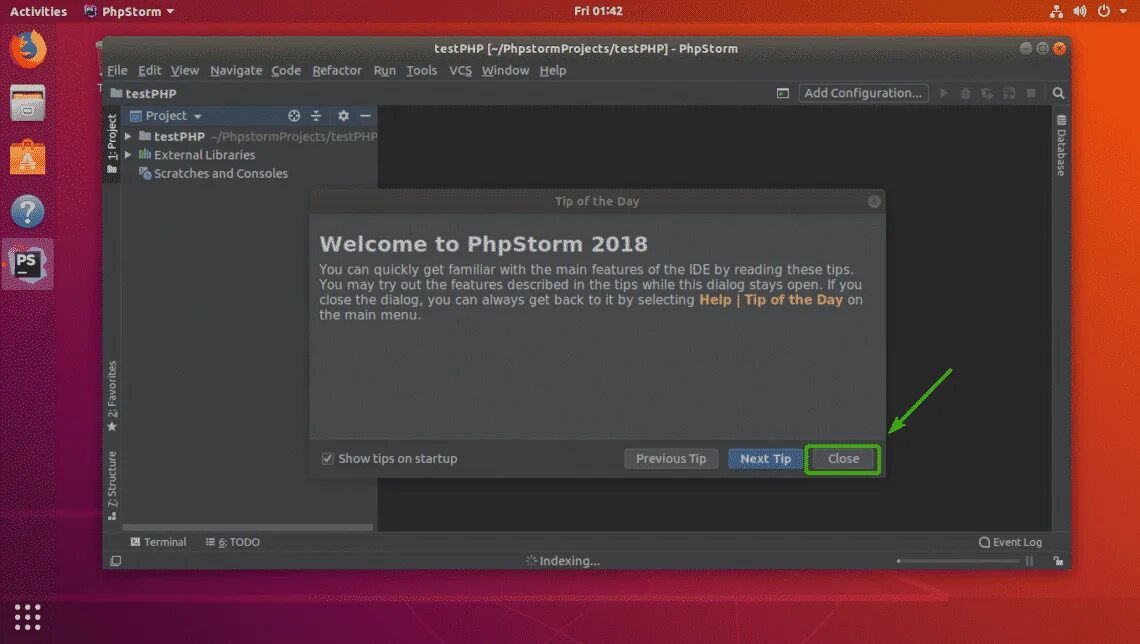Open the File menu
The height and width of the screenshot is (644, 1140).
117,71
